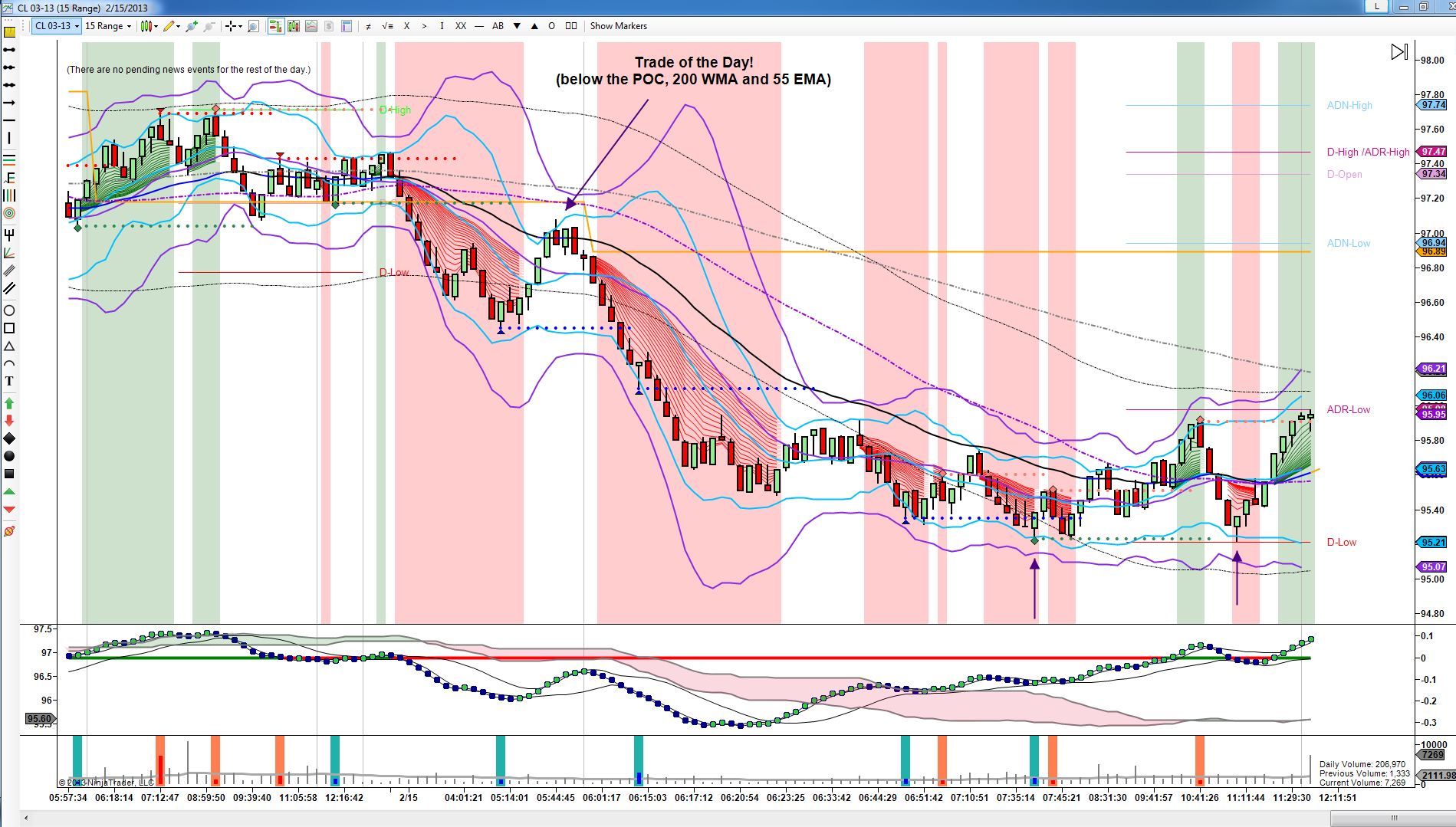
Task: Click the AB toolbar button
Action: (498, 26)
